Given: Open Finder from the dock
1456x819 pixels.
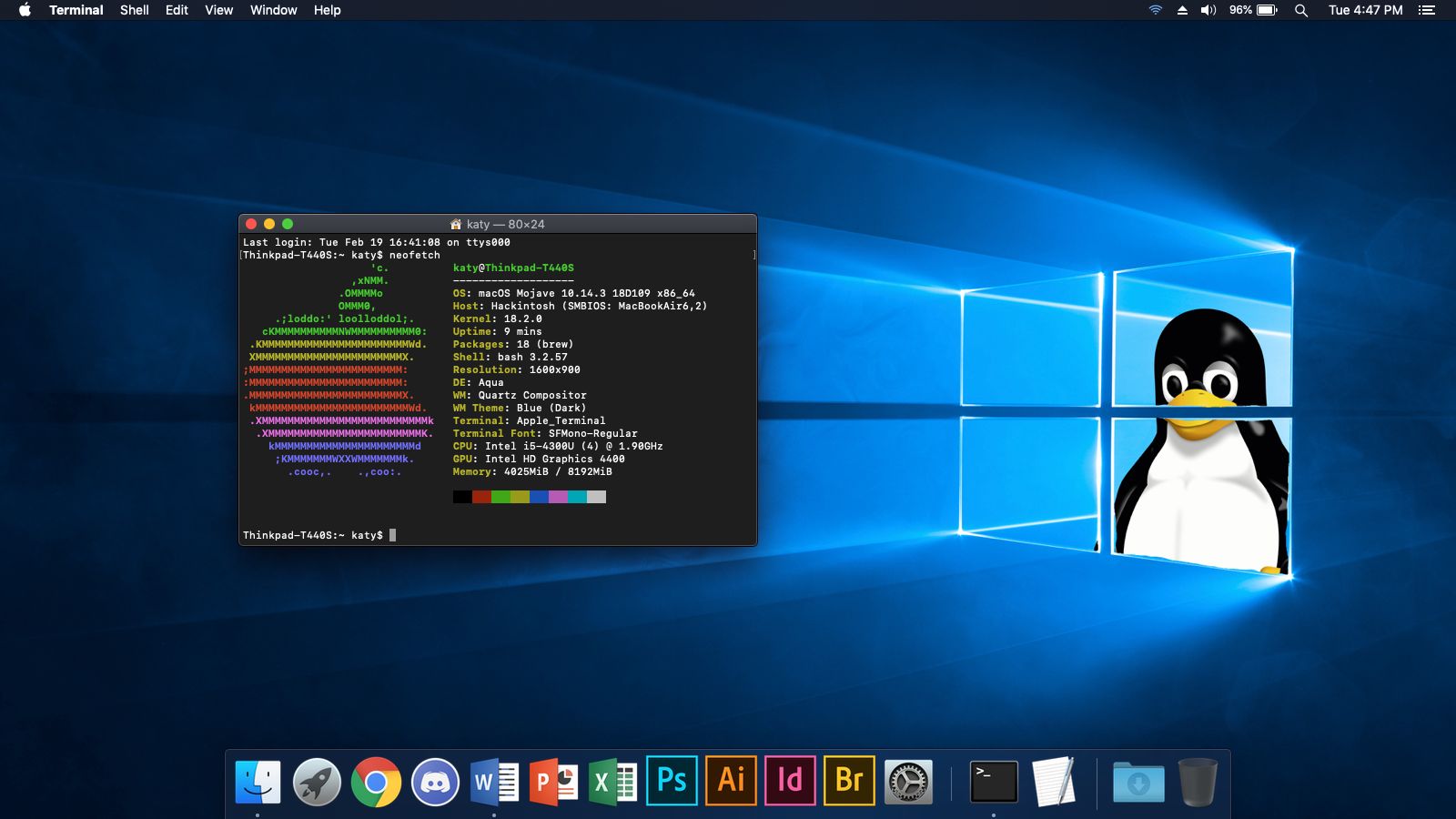Looking at the screenshot, I should click(258, 781).
